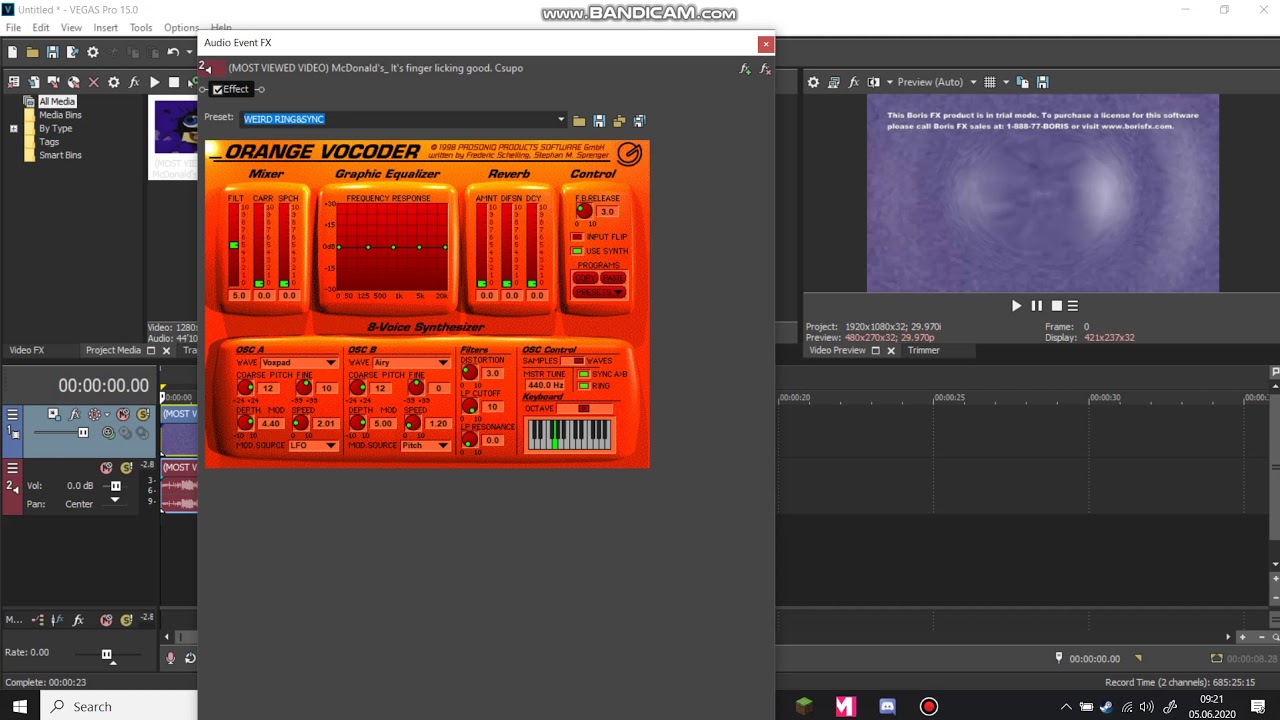Open Media FX in Project Media toolbar
The width and height of the screenshot is (1280, 720).
click(134, 82)
